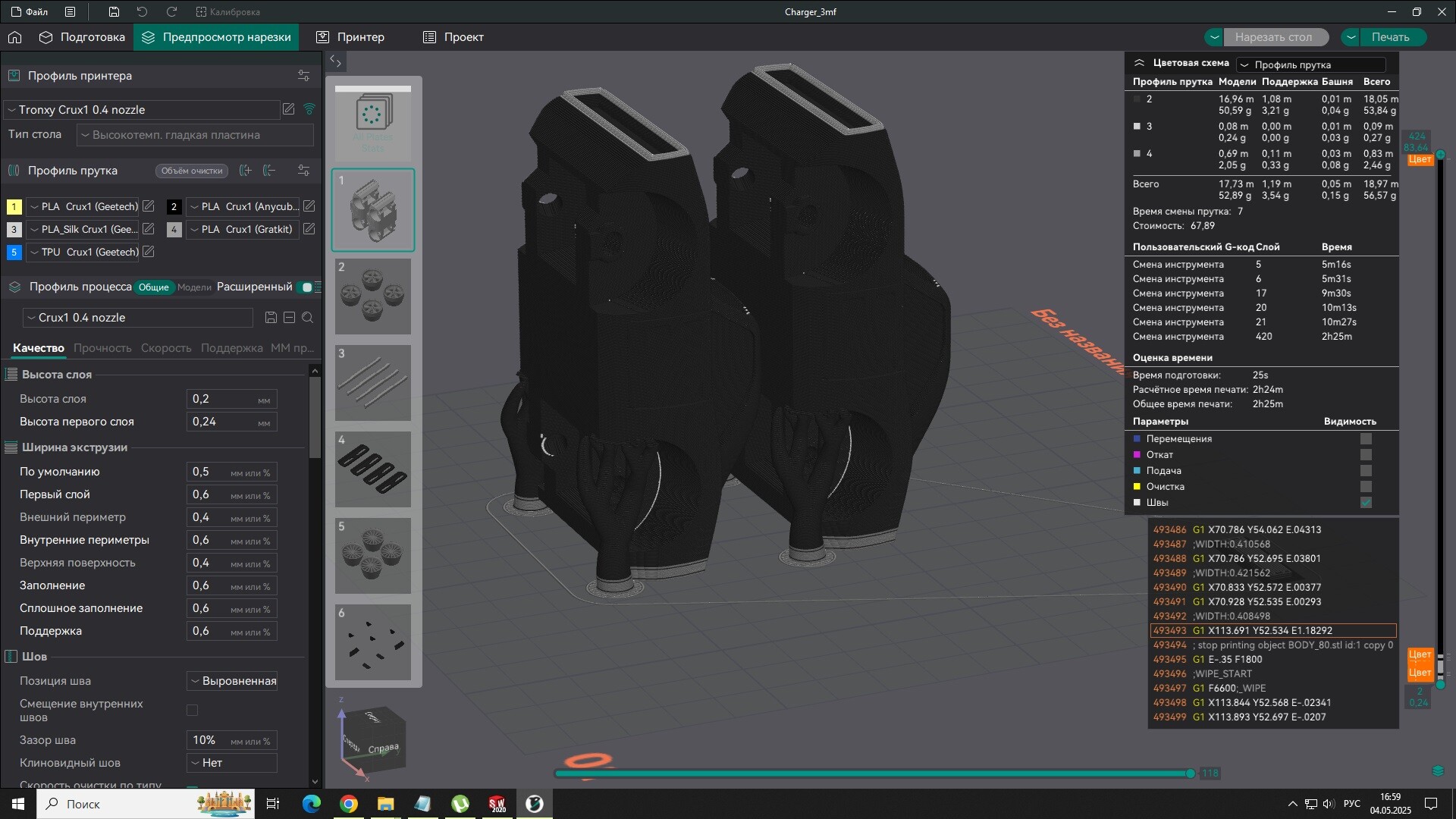Open Тип стола bed type dropdown
Viewport: 1456px width, 819px height.
point(195,135)
